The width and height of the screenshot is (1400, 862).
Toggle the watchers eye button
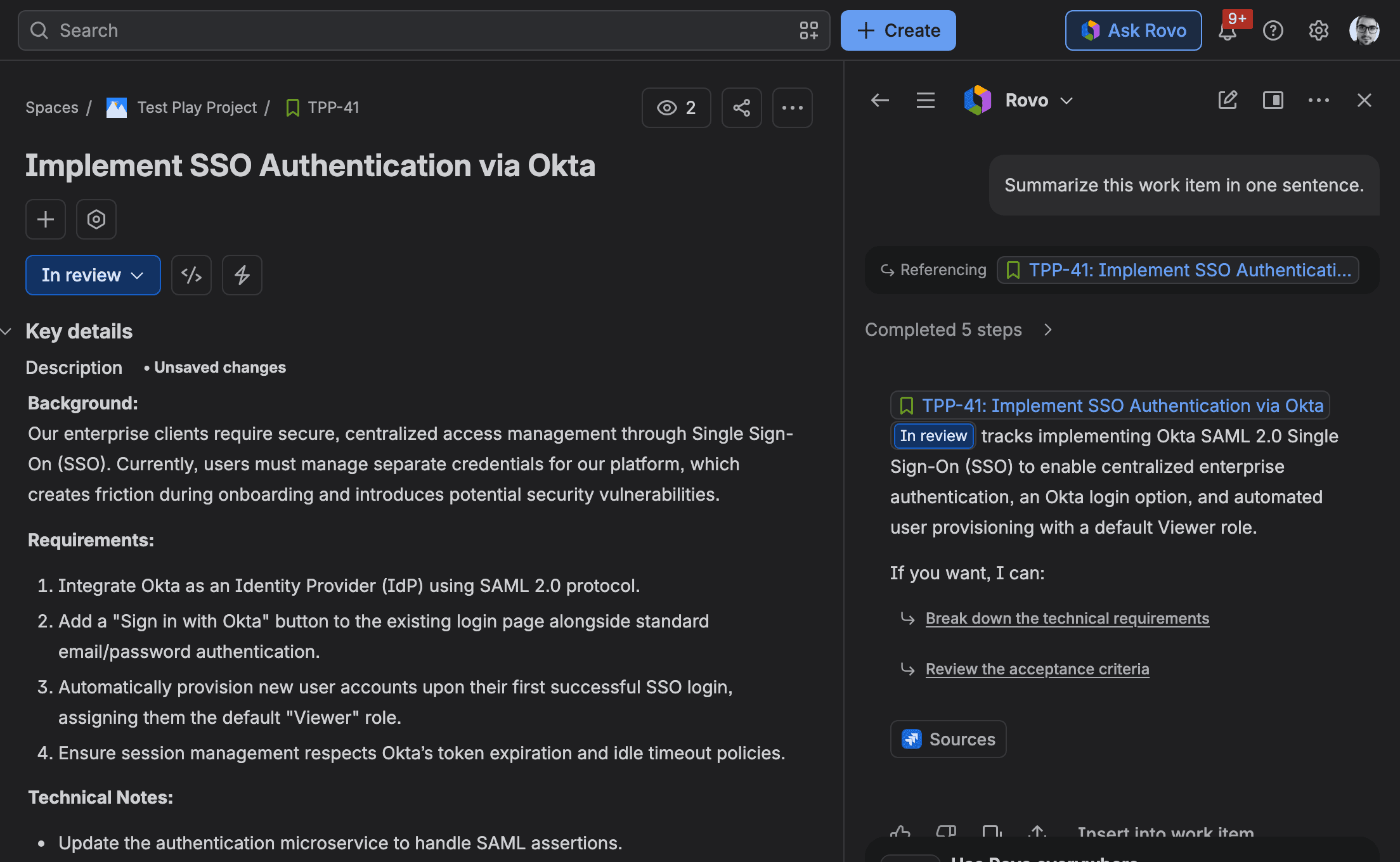pos(676,108)
